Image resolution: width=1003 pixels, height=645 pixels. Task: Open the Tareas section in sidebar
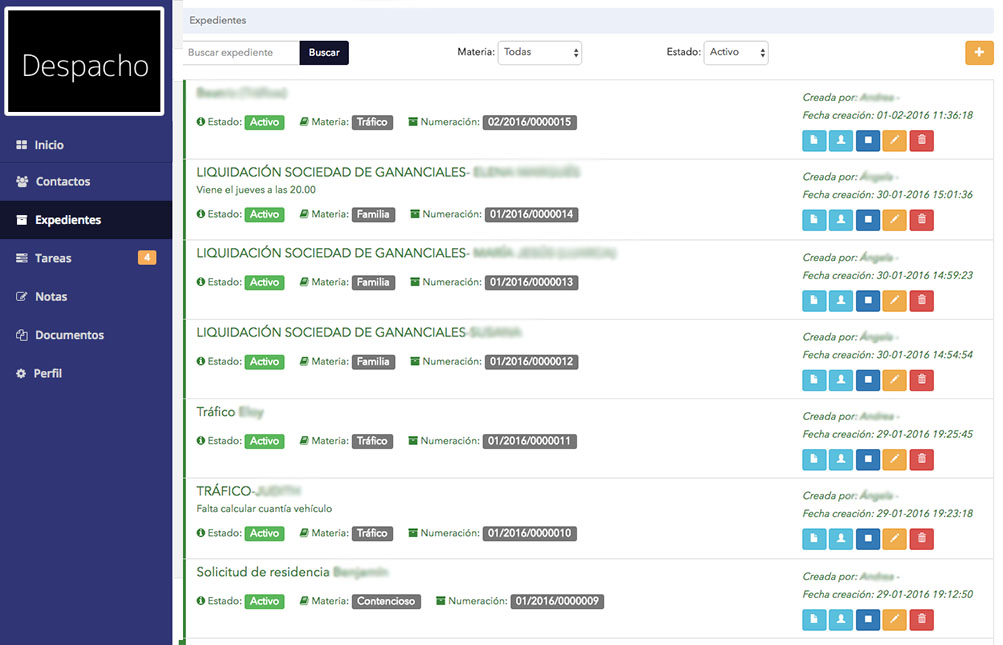53,258
